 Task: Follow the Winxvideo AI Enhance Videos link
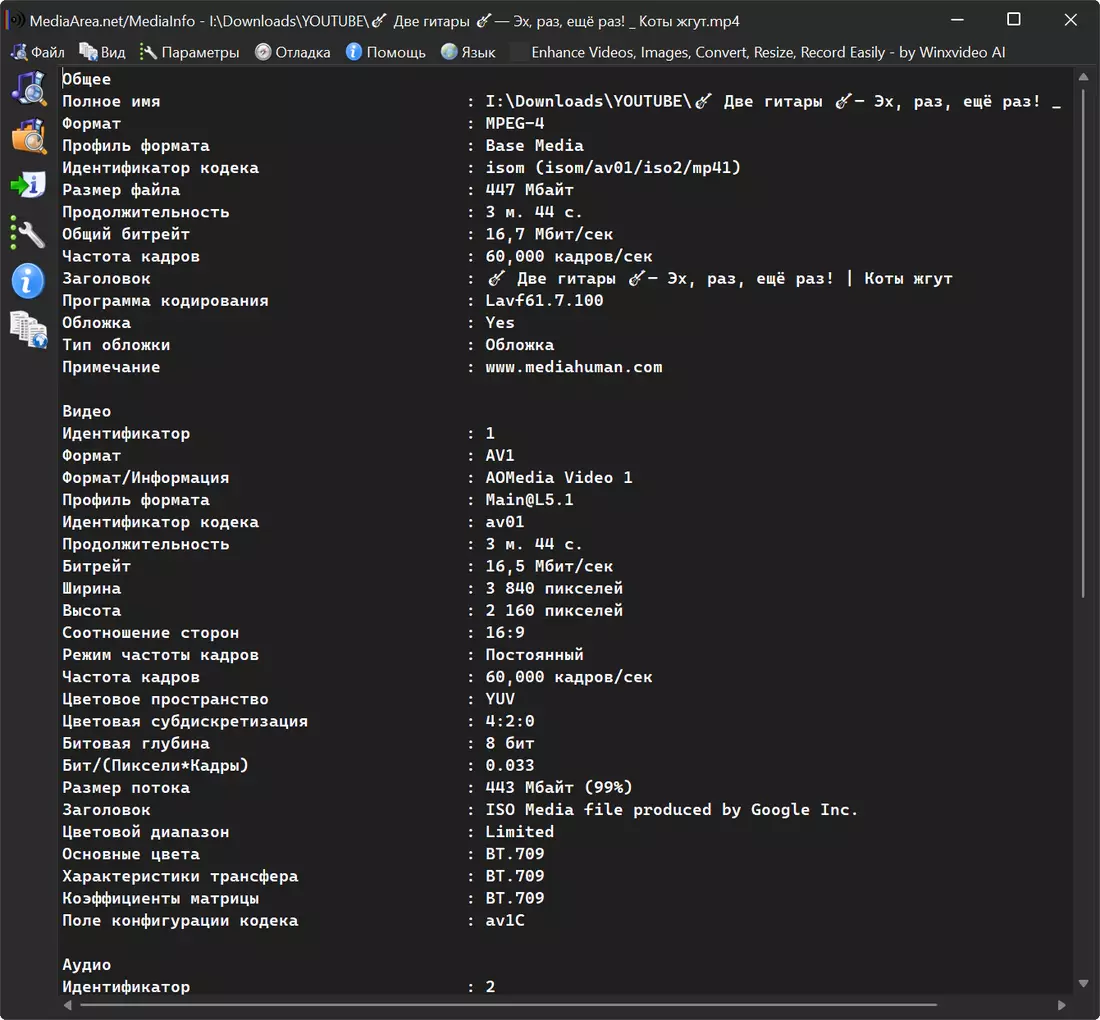pyautogui.click(x=768, y=52)
